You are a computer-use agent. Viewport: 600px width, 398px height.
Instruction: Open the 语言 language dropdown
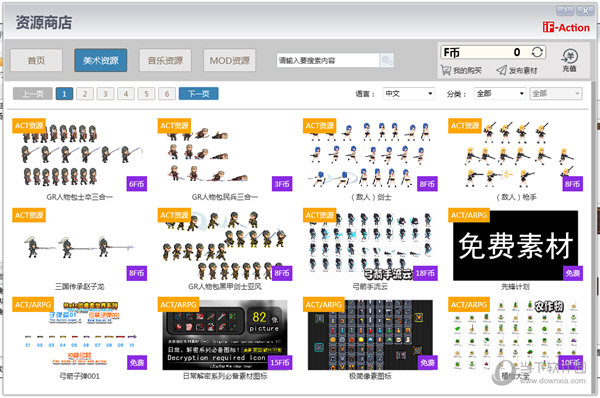[408, 93]
